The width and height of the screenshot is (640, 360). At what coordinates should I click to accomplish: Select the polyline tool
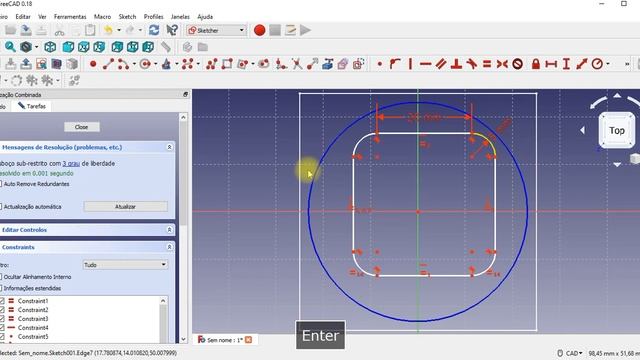click(x=212, y=64)
